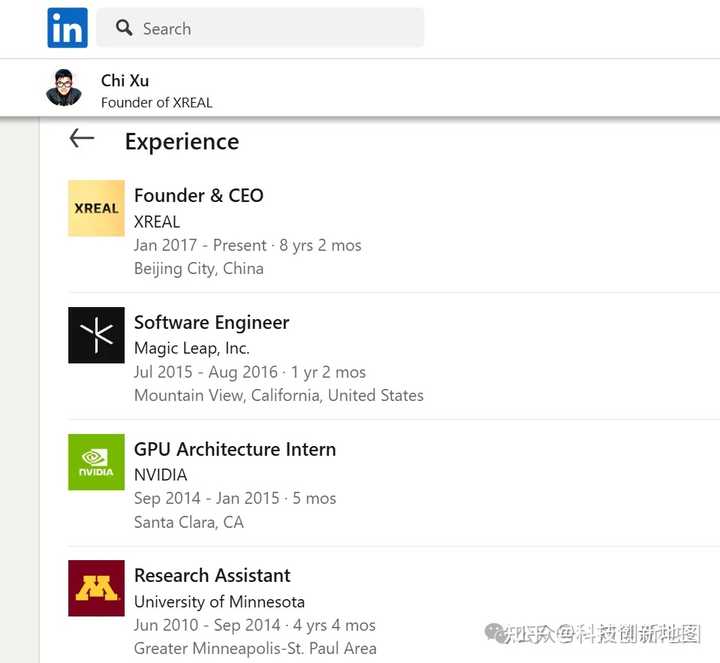Click Chi Xu's profile avatar
720x663 pixels.
[x=64, y=88]
